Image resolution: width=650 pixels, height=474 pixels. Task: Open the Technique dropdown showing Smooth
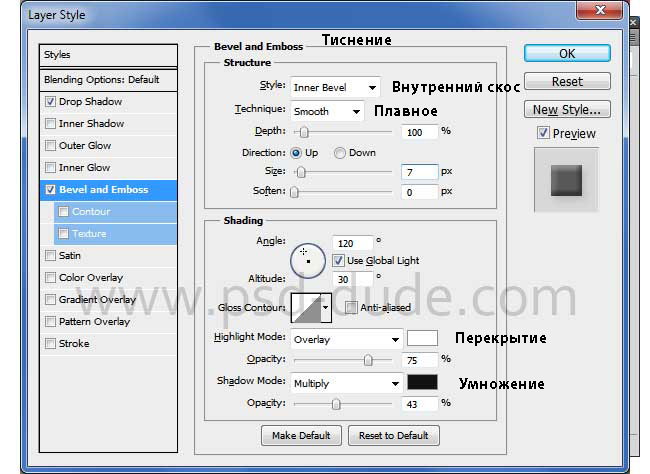point(327,111)
